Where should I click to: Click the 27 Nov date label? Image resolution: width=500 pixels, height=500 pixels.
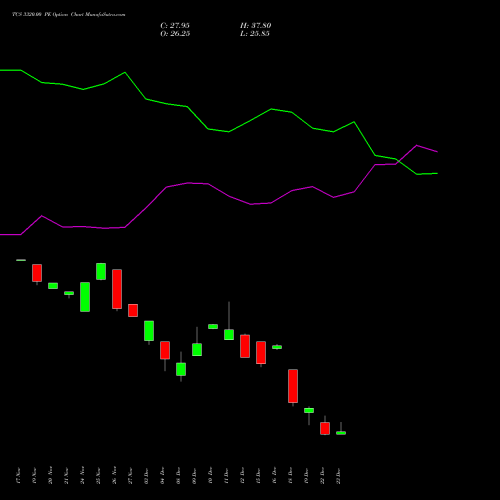(x=130, y=476)
